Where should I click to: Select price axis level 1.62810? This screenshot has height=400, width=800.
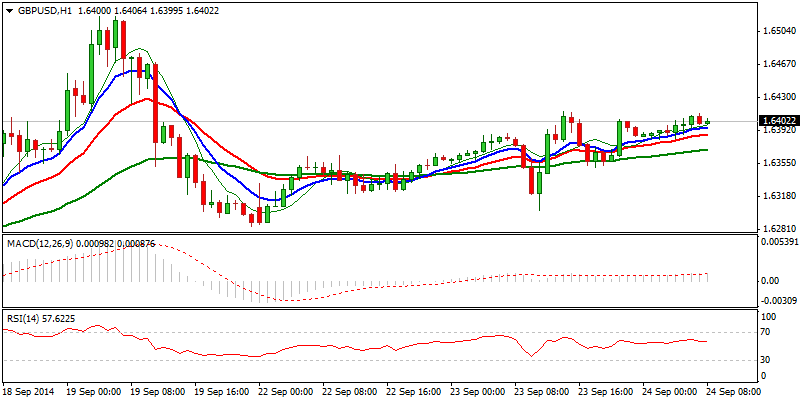[778, 229]
